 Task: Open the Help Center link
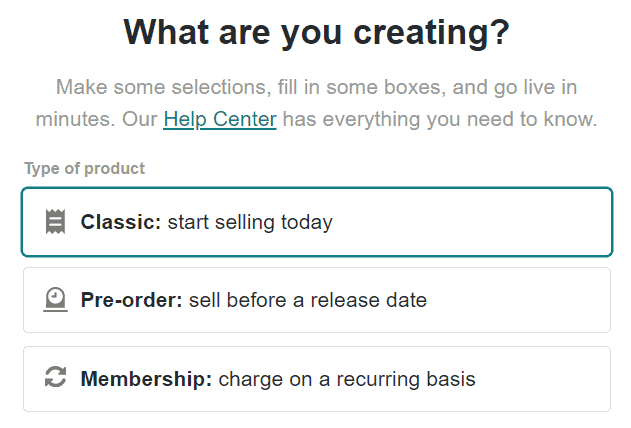(x=220, y=120)
